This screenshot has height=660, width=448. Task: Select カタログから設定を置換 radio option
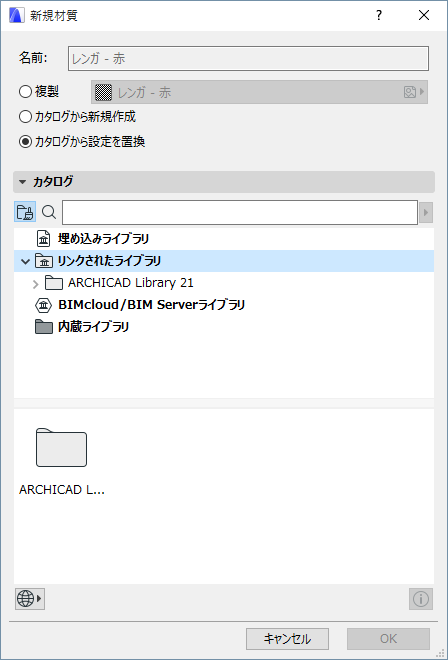click(26, 142)
